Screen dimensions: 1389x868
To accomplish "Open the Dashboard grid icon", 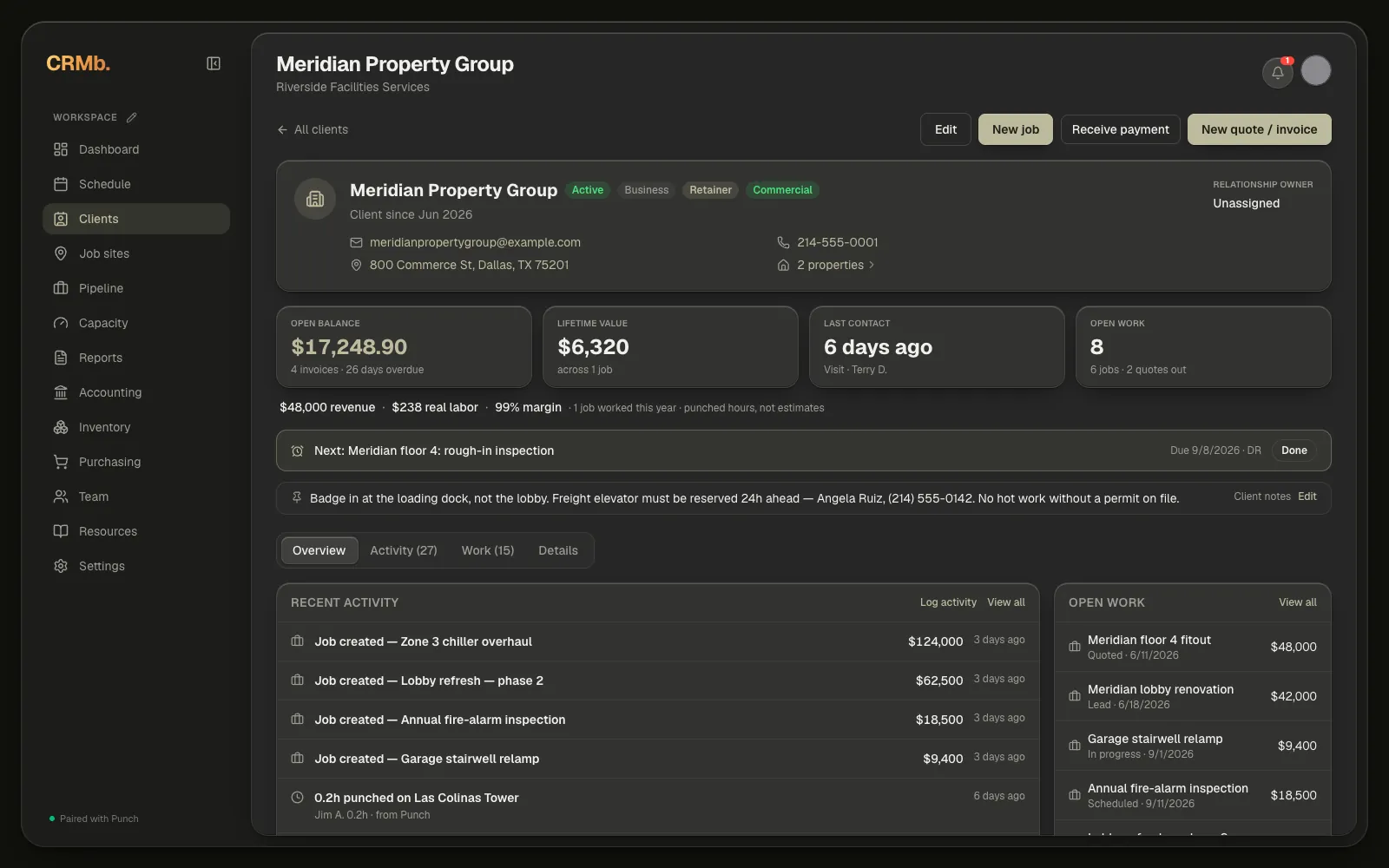I will pyautogui.click(x=61, y=149).
